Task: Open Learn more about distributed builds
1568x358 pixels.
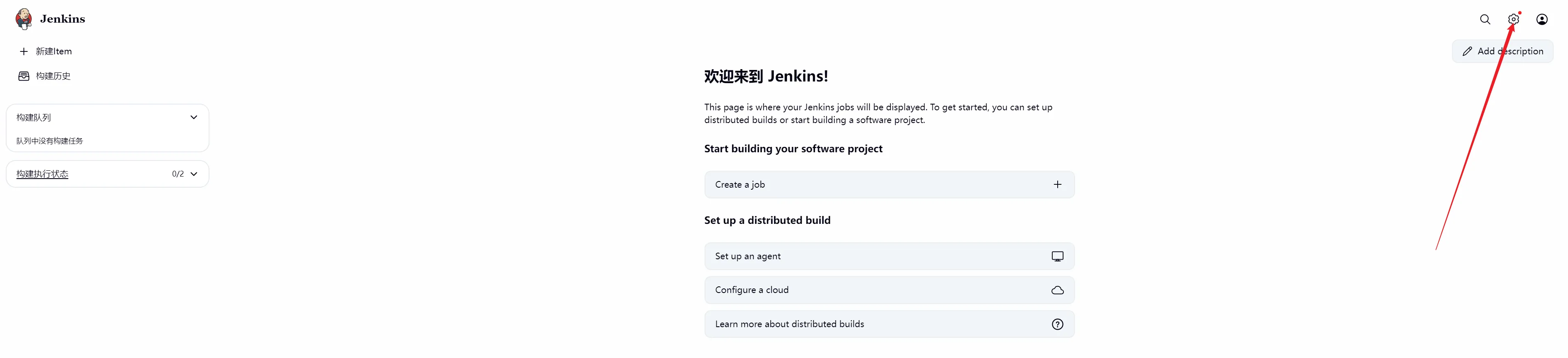Action: click(889, 324)
